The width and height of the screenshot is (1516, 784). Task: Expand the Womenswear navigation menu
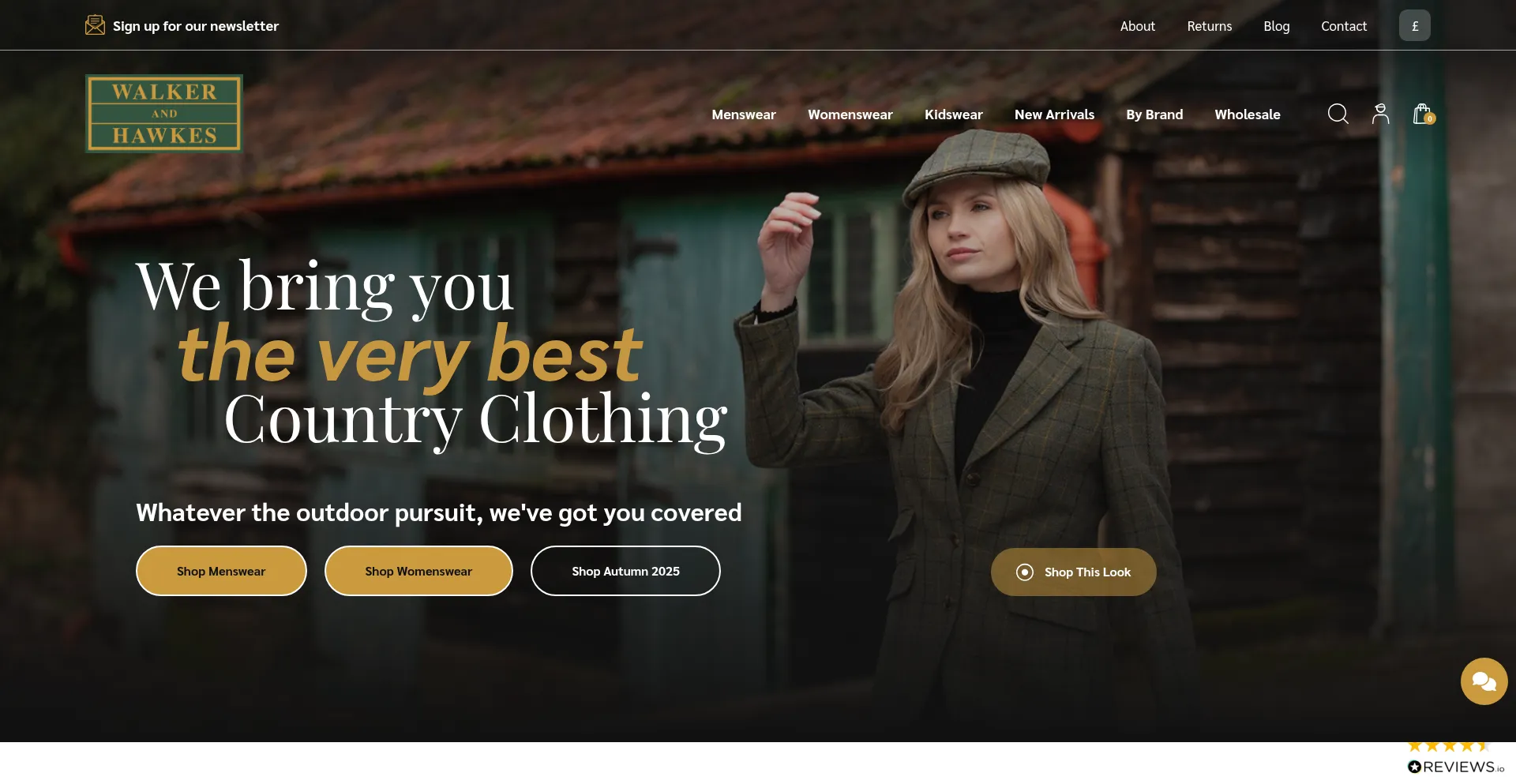coord(850,114)
